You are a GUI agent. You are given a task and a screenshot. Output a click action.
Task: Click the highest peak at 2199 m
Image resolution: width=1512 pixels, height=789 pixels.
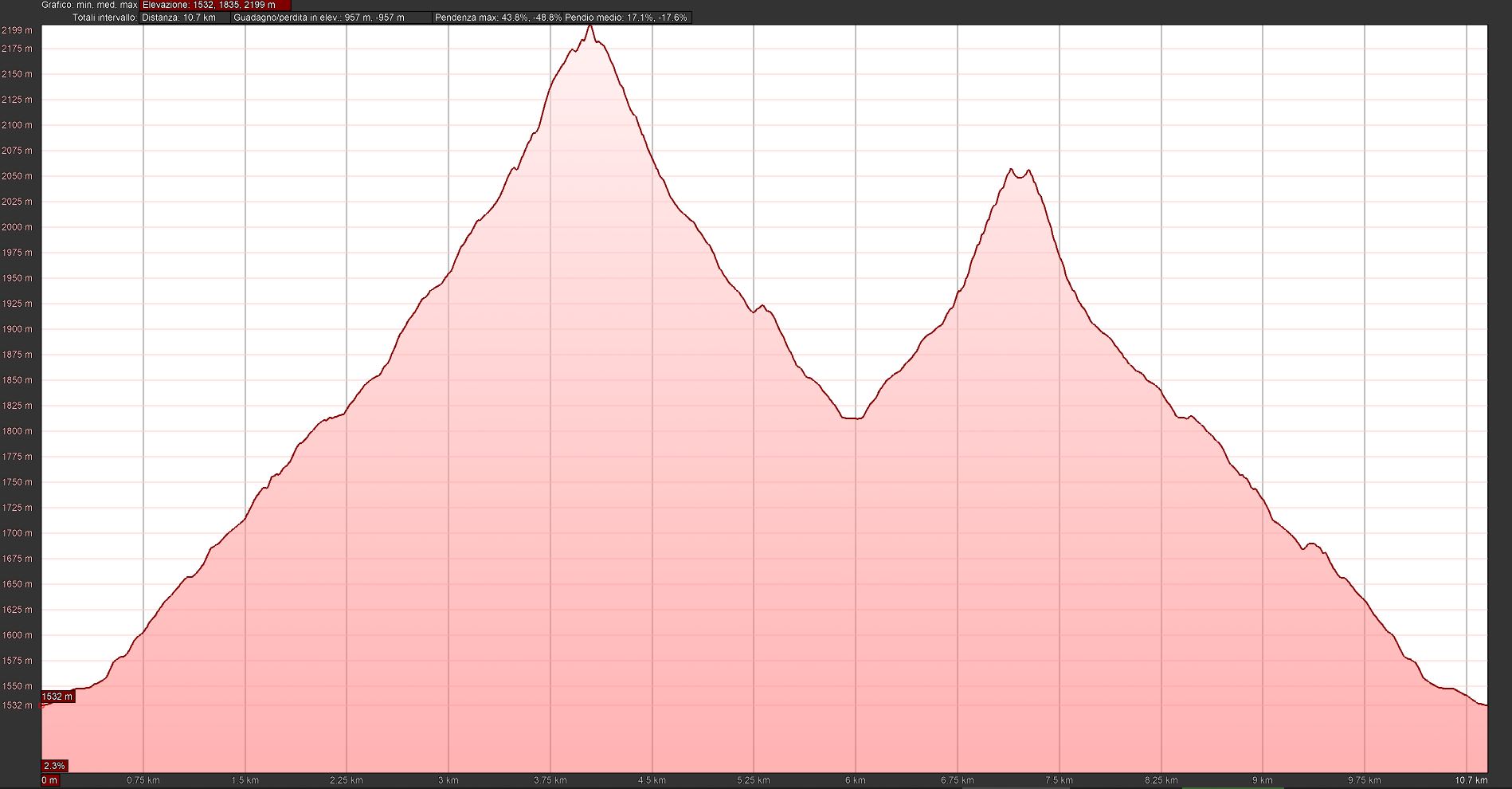pos(590,26)
